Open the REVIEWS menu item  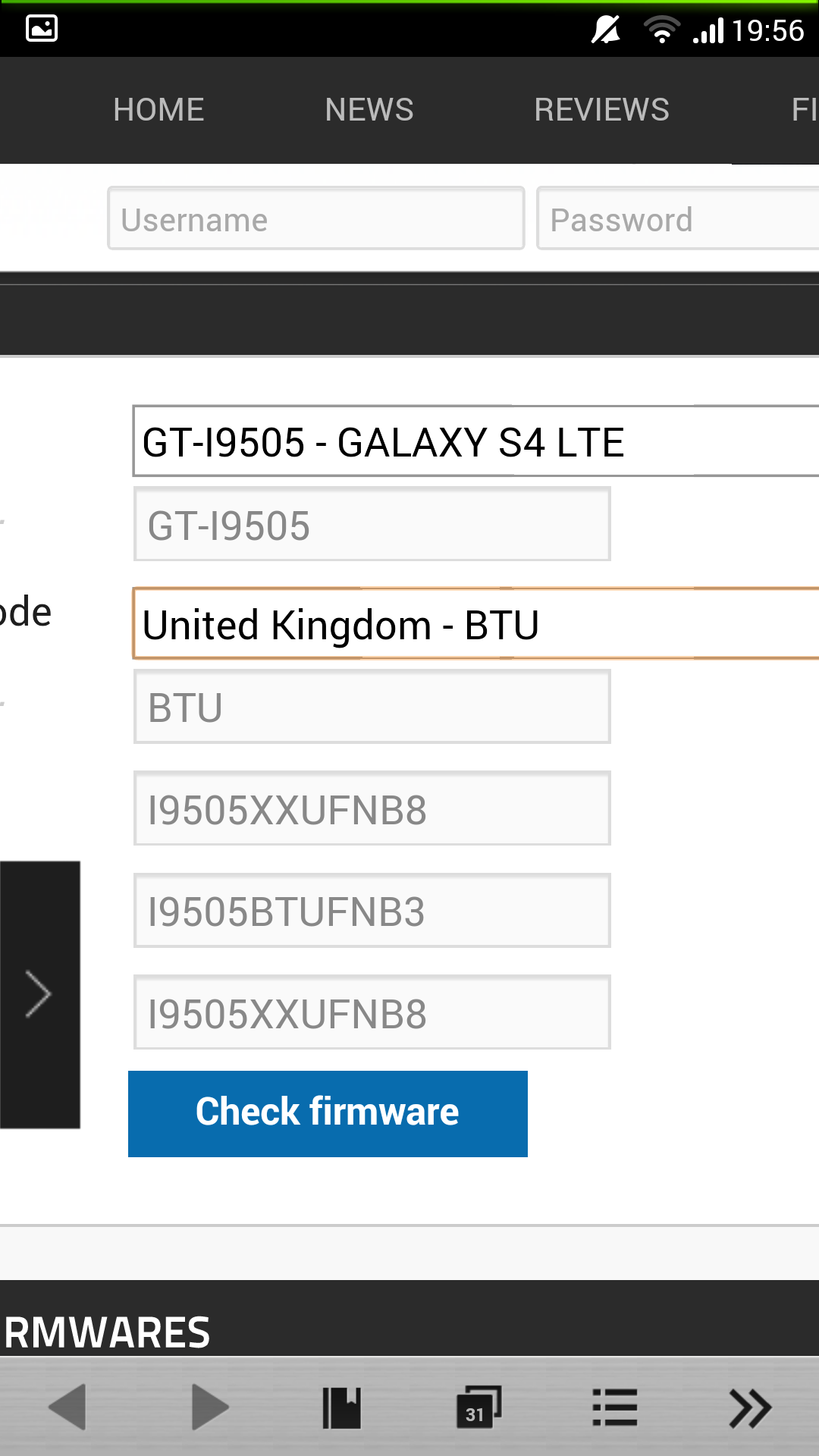601,110
